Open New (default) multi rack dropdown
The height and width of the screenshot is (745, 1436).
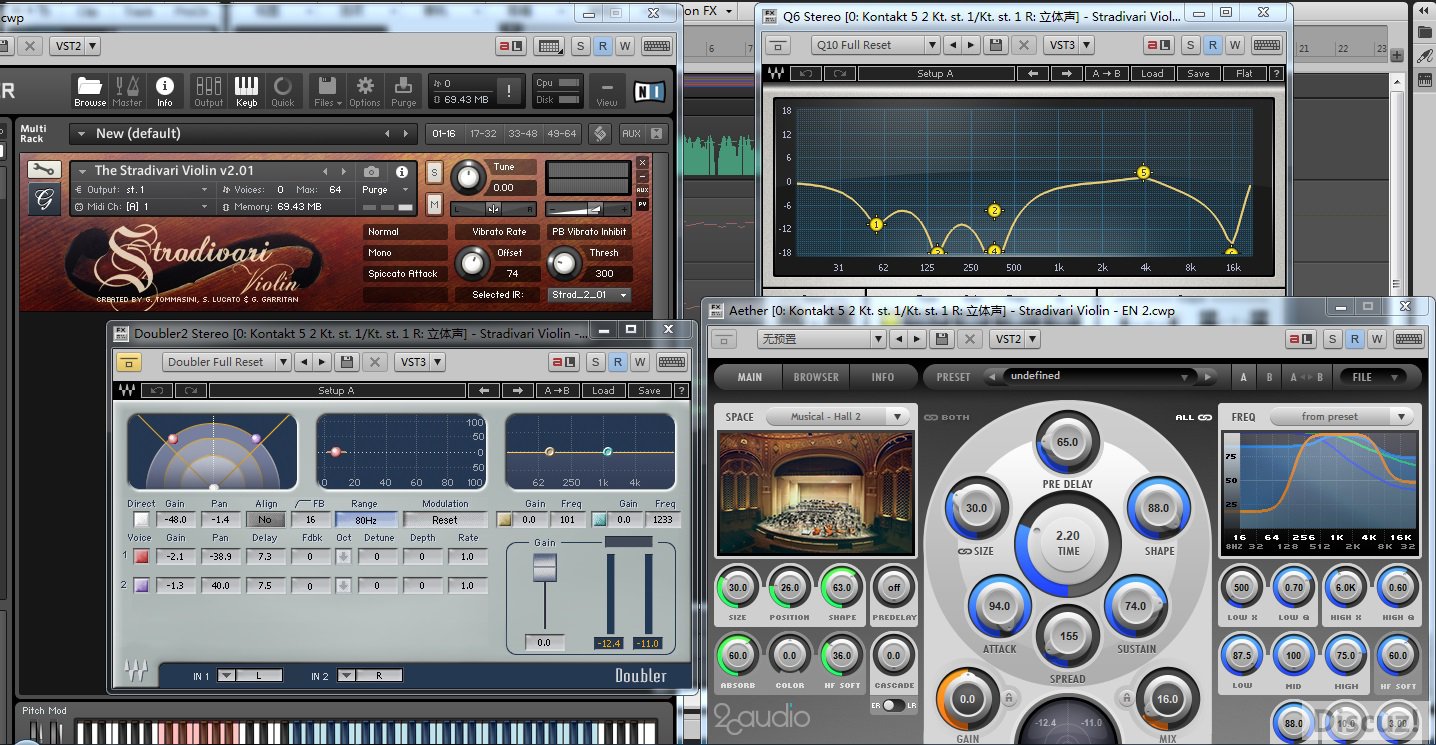point(244,133)
